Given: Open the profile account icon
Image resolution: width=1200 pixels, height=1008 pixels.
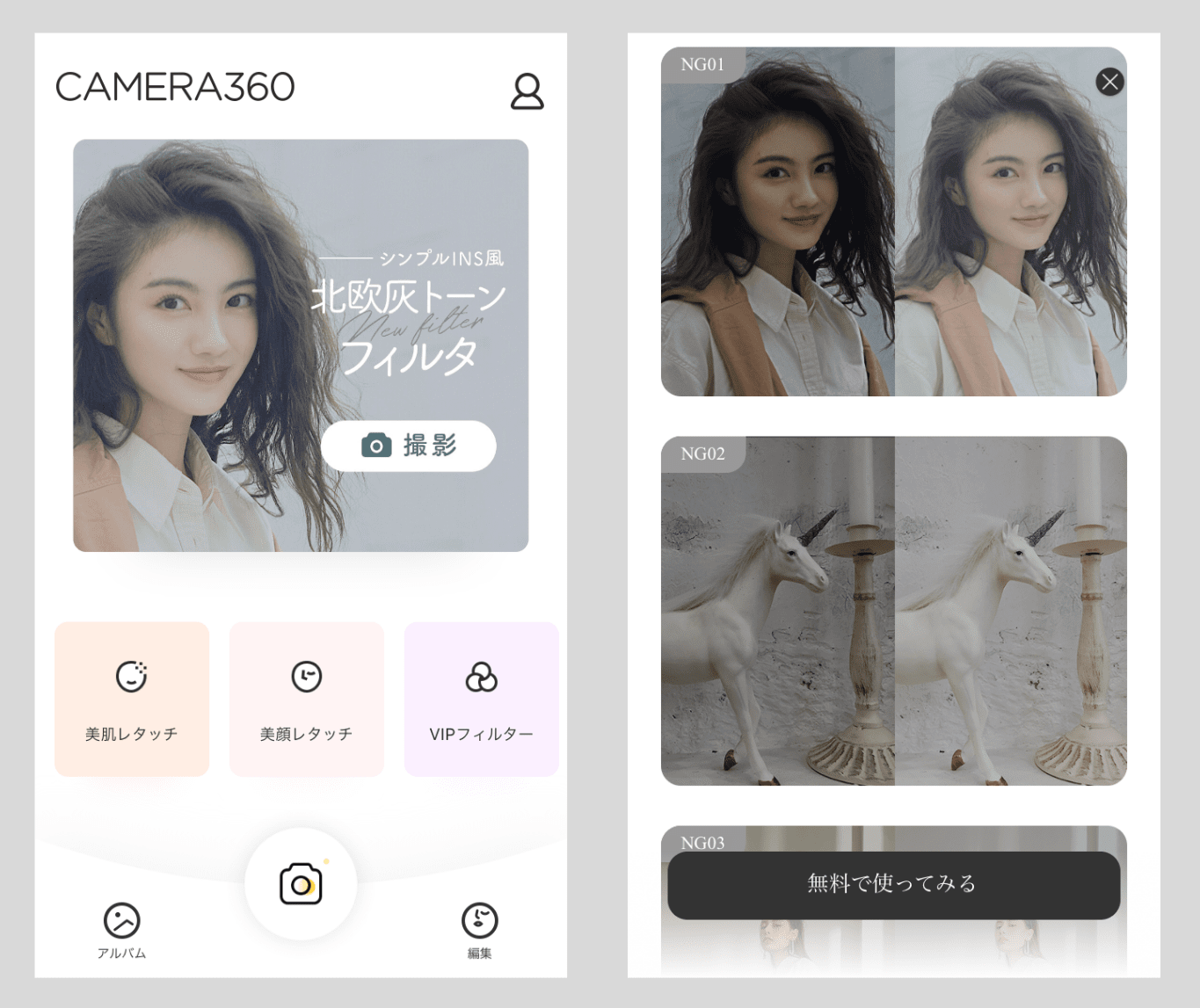Looking at the screenshot, I should [527, 91].
